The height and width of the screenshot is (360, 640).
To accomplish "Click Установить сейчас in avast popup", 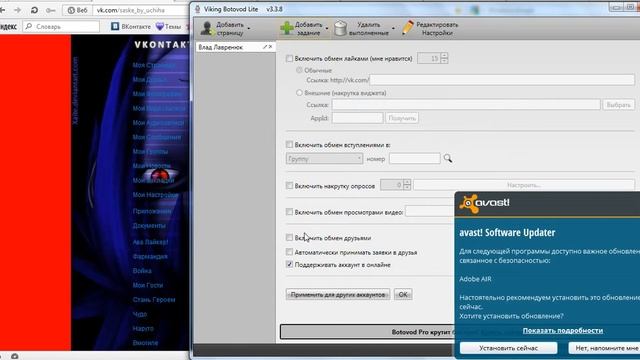I will pos(509,348).
